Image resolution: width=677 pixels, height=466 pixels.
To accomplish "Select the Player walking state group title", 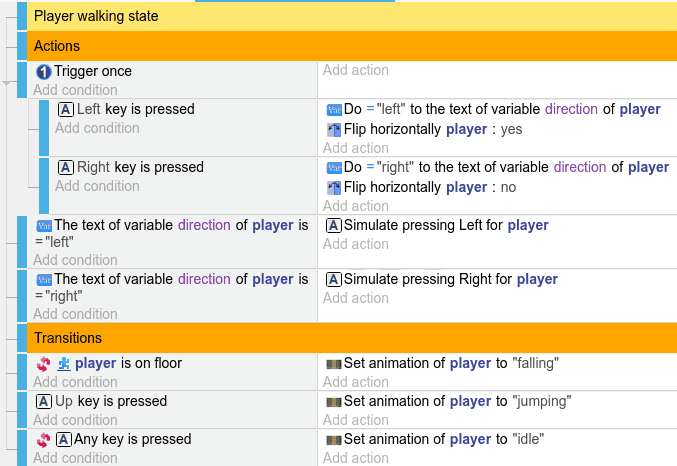I will pos(96,17).
